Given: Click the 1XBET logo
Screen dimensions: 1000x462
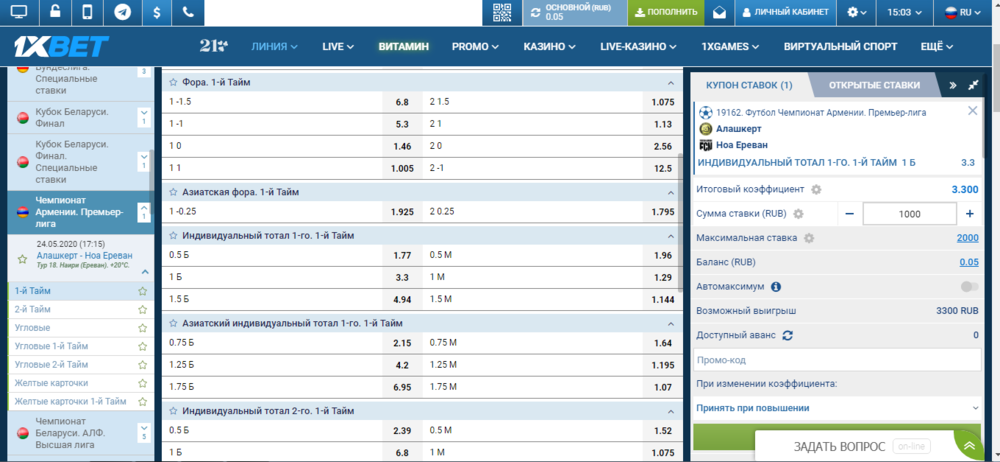Looking at the screenshot, I should (x=61, y=47).
